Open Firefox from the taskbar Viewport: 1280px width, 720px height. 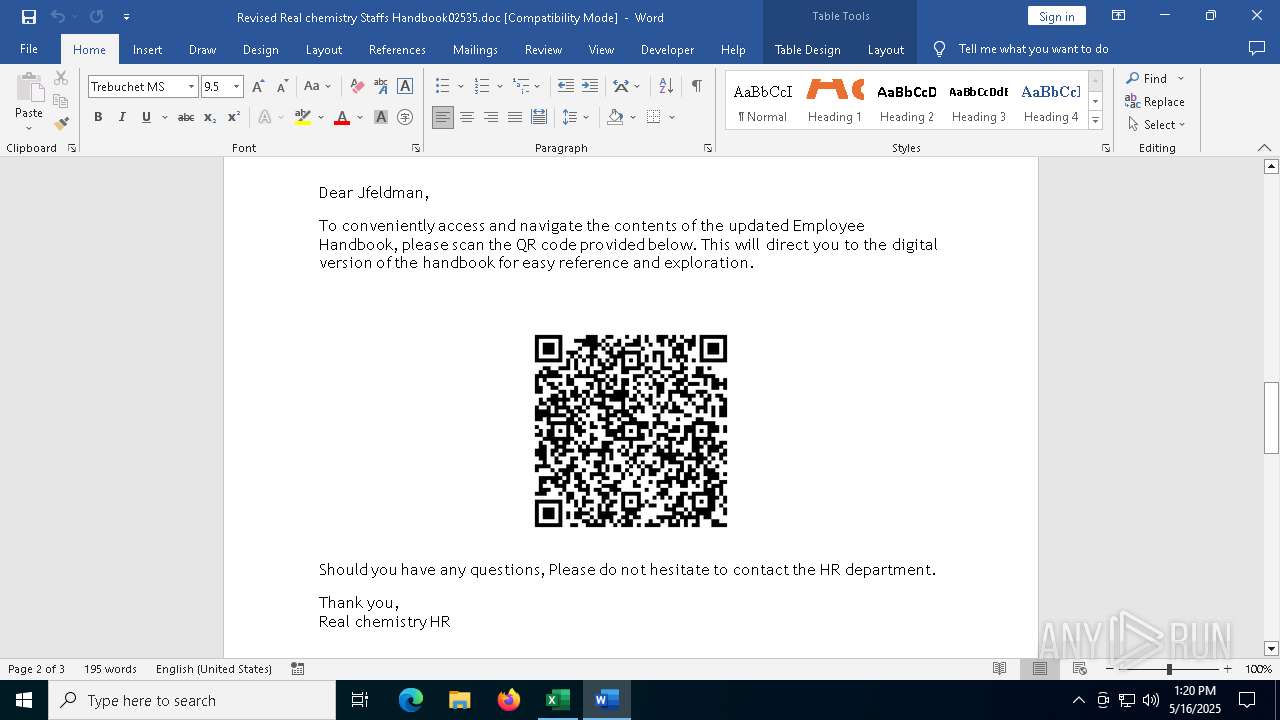coord(509,700)
